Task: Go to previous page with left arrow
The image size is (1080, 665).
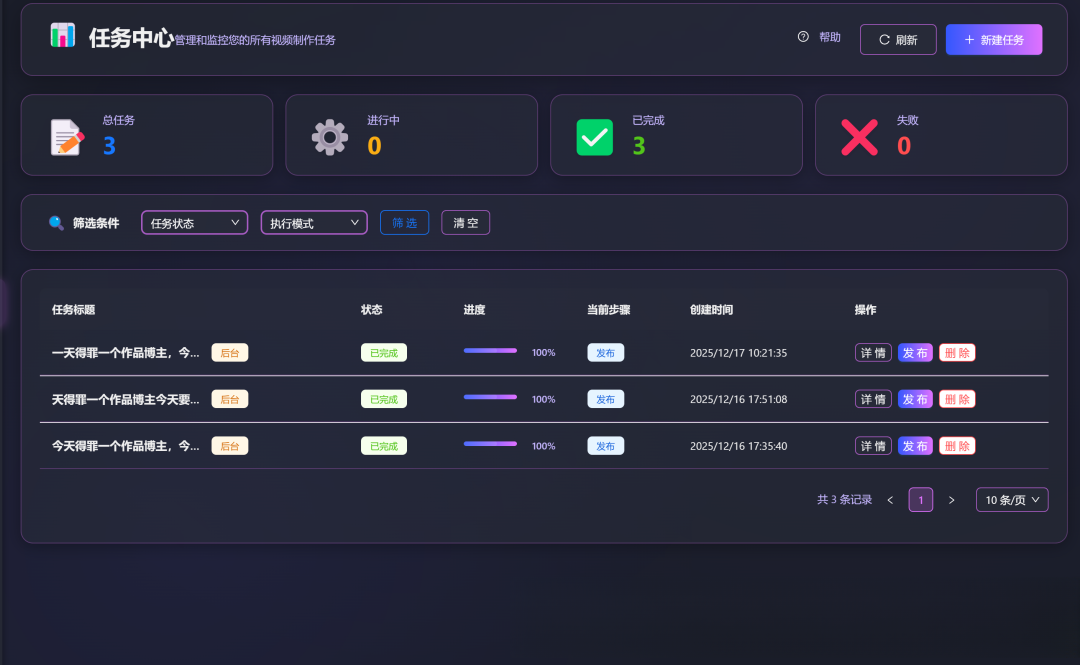Action: click(x=890, y=500)
